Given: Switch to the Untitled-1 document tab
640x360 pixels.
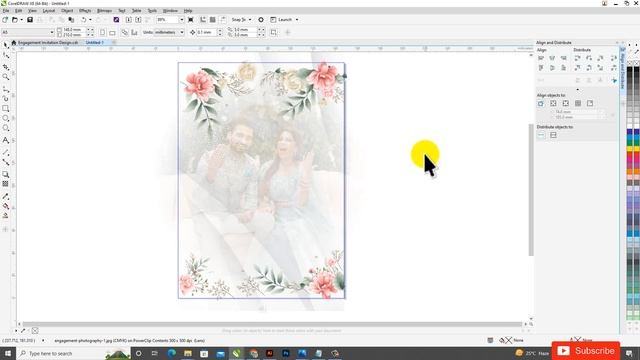Looking at the screenshot, I should coord(95,42).
